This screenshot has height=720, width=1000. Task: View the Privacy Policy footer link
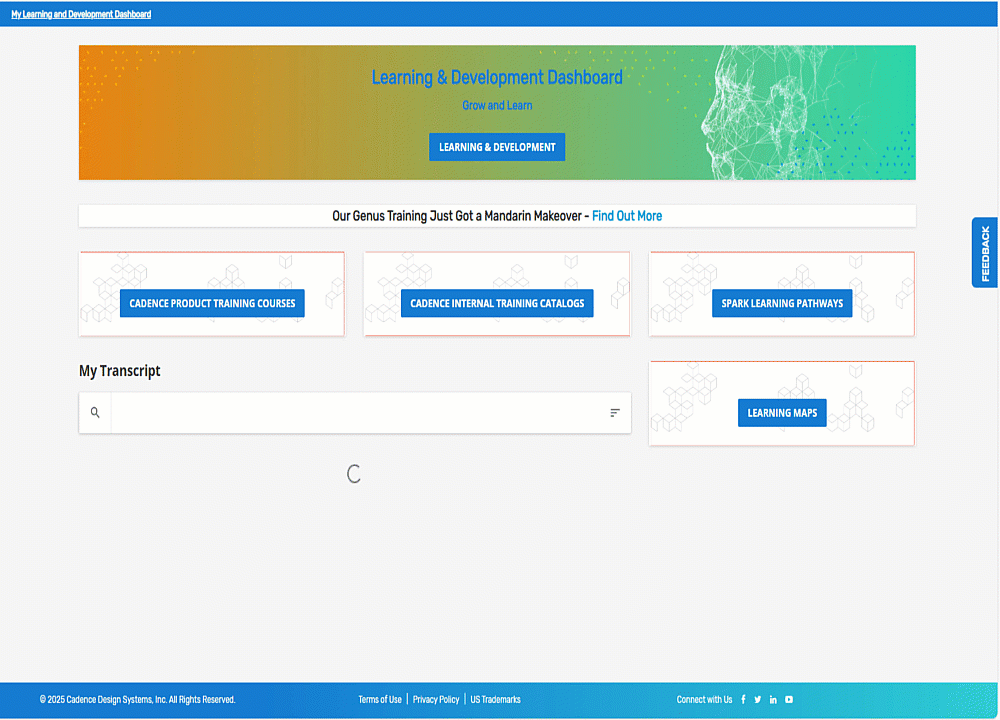point(436,700)
